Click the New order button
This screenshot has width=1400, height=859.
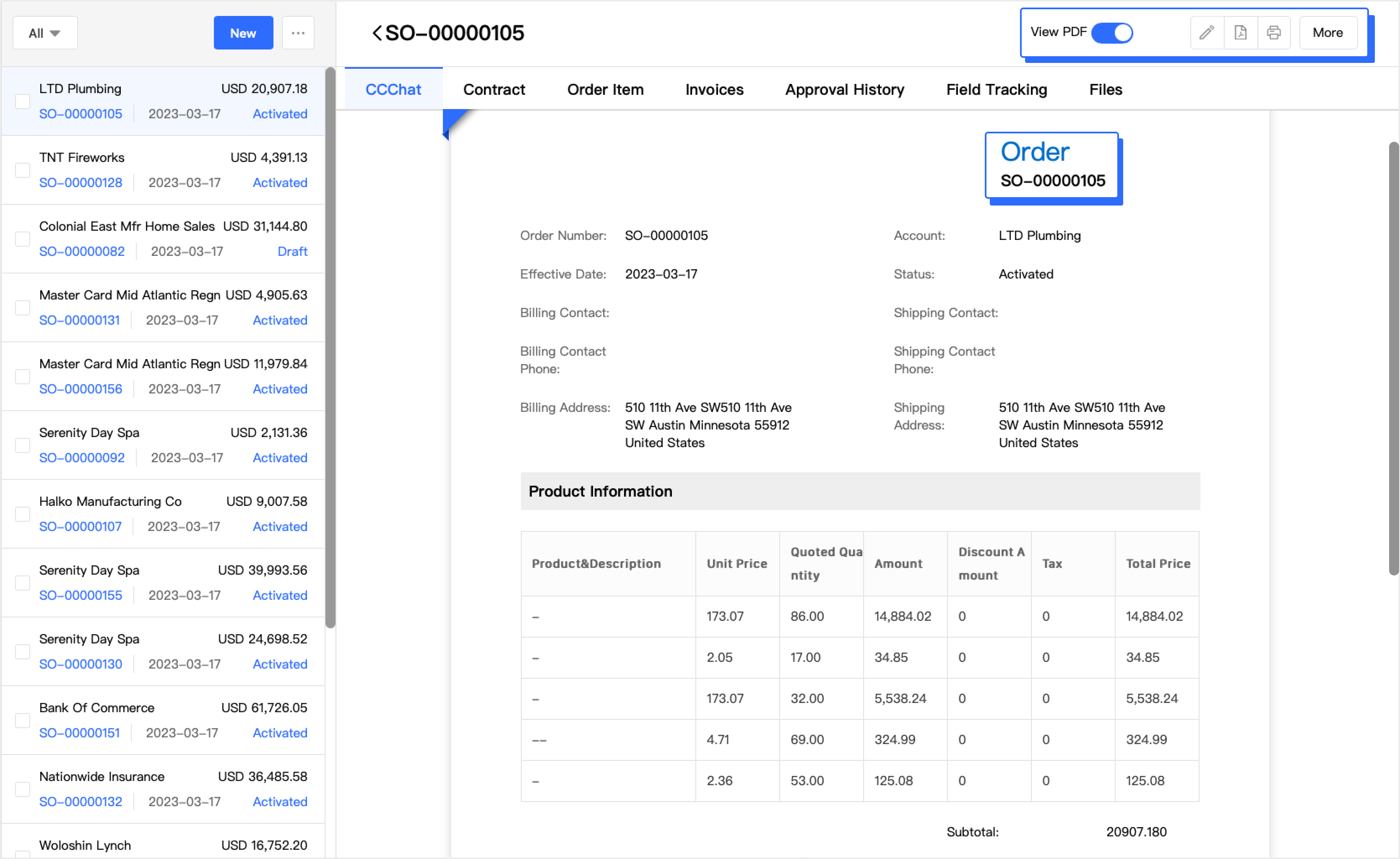tap(243, 33)
